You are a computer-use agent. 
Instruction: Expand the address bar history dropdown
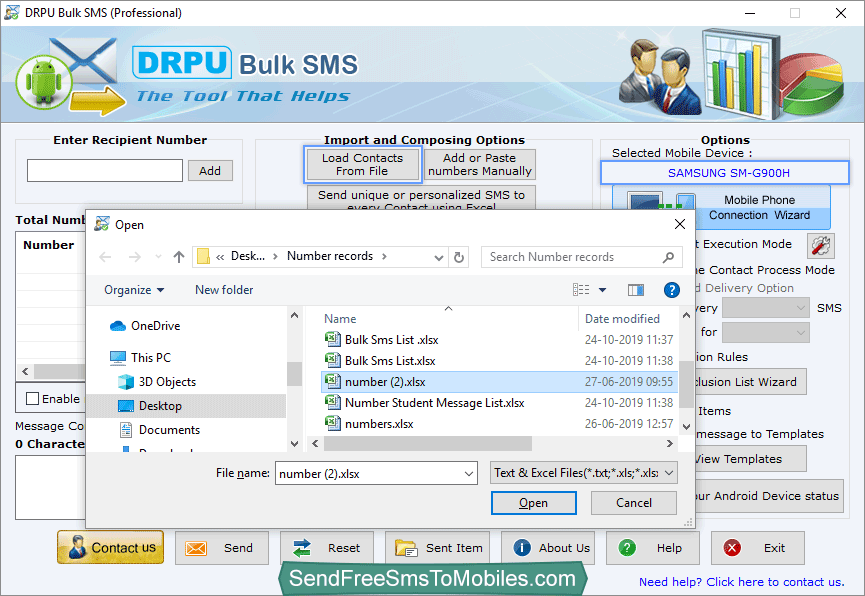(439, 257)
